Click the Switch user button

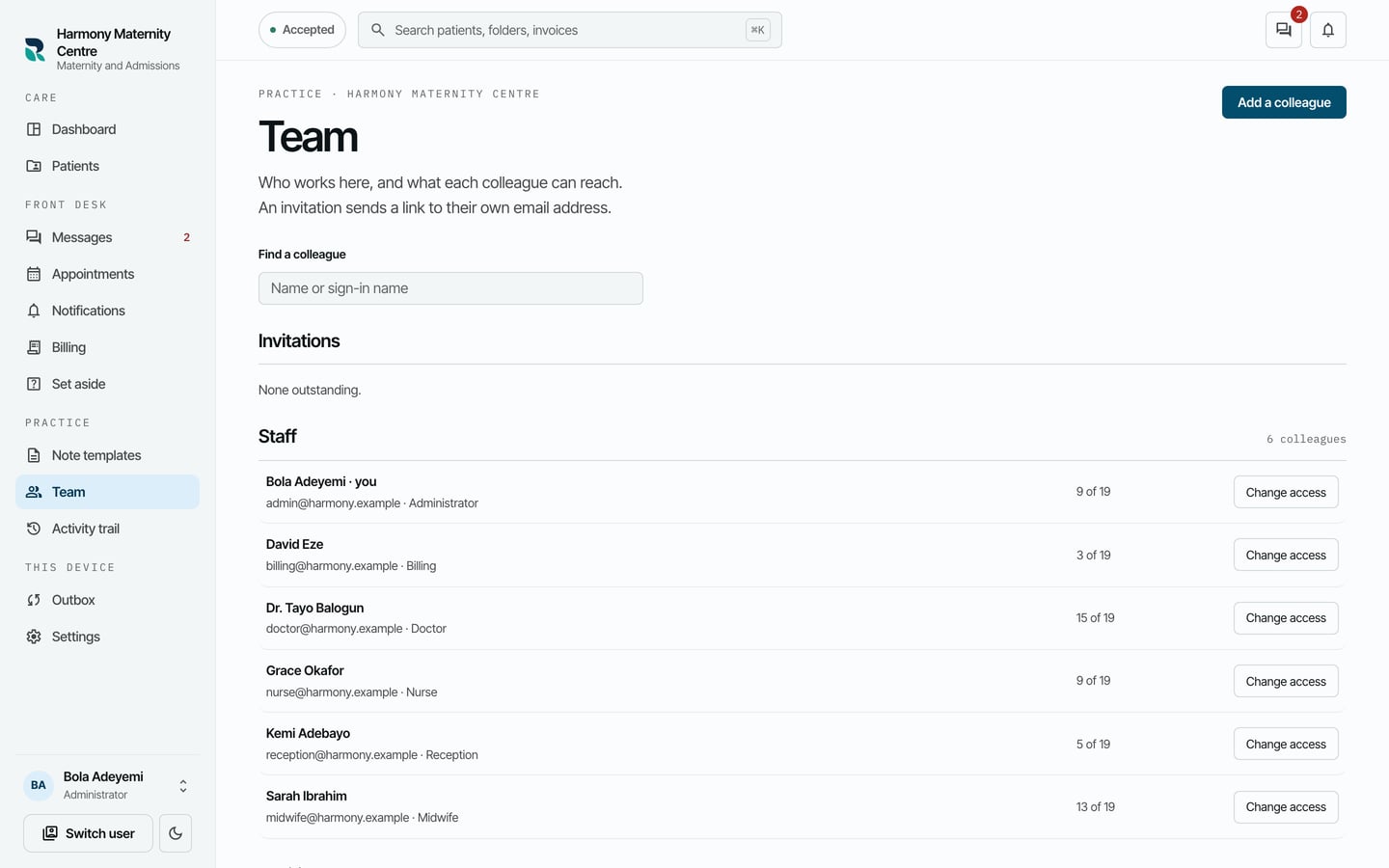click(88, 833)
